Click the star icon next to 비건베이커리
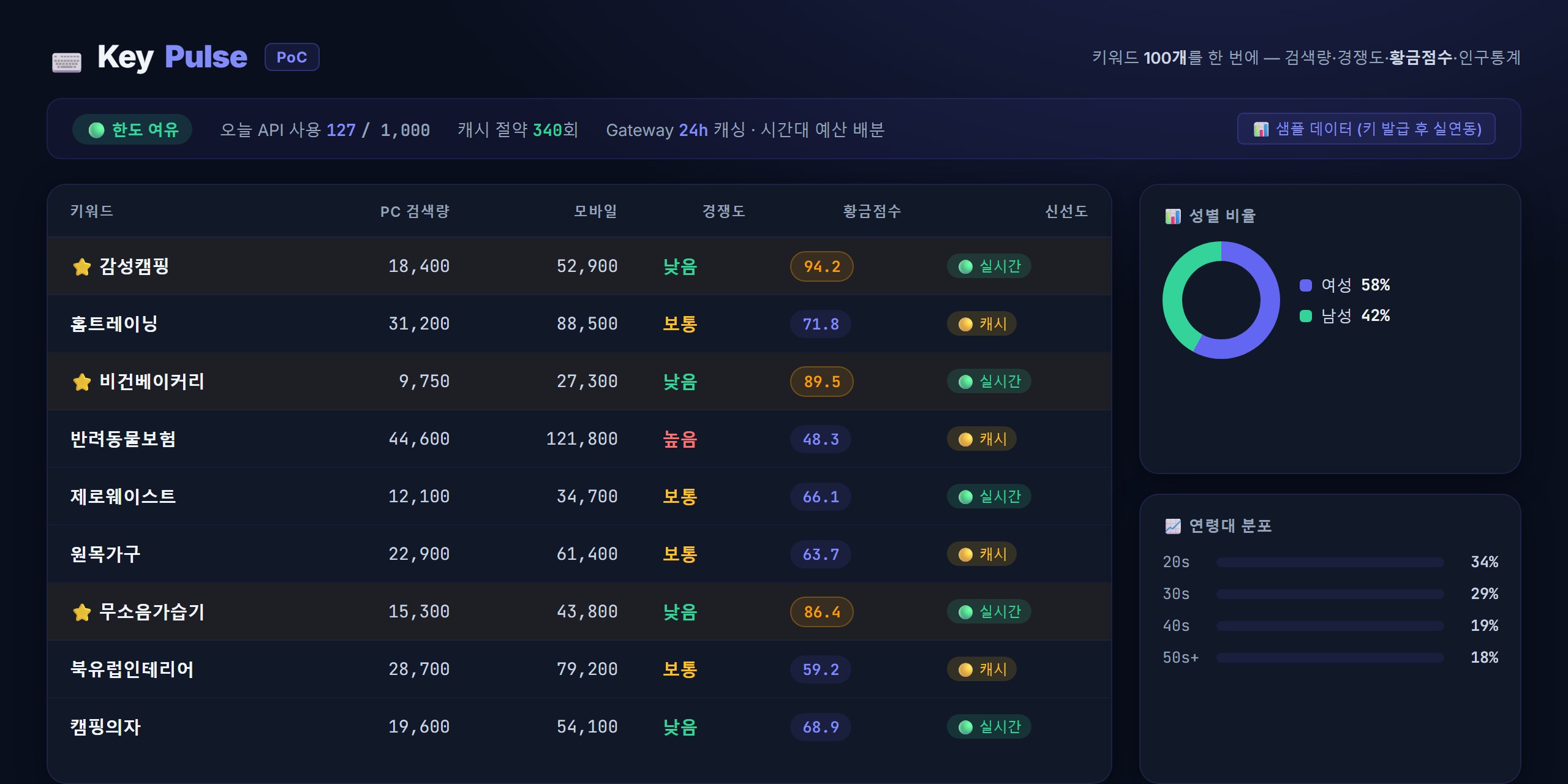Image resolution: width=1568 pixels, height=784 pixels. [x=81, y=382]
